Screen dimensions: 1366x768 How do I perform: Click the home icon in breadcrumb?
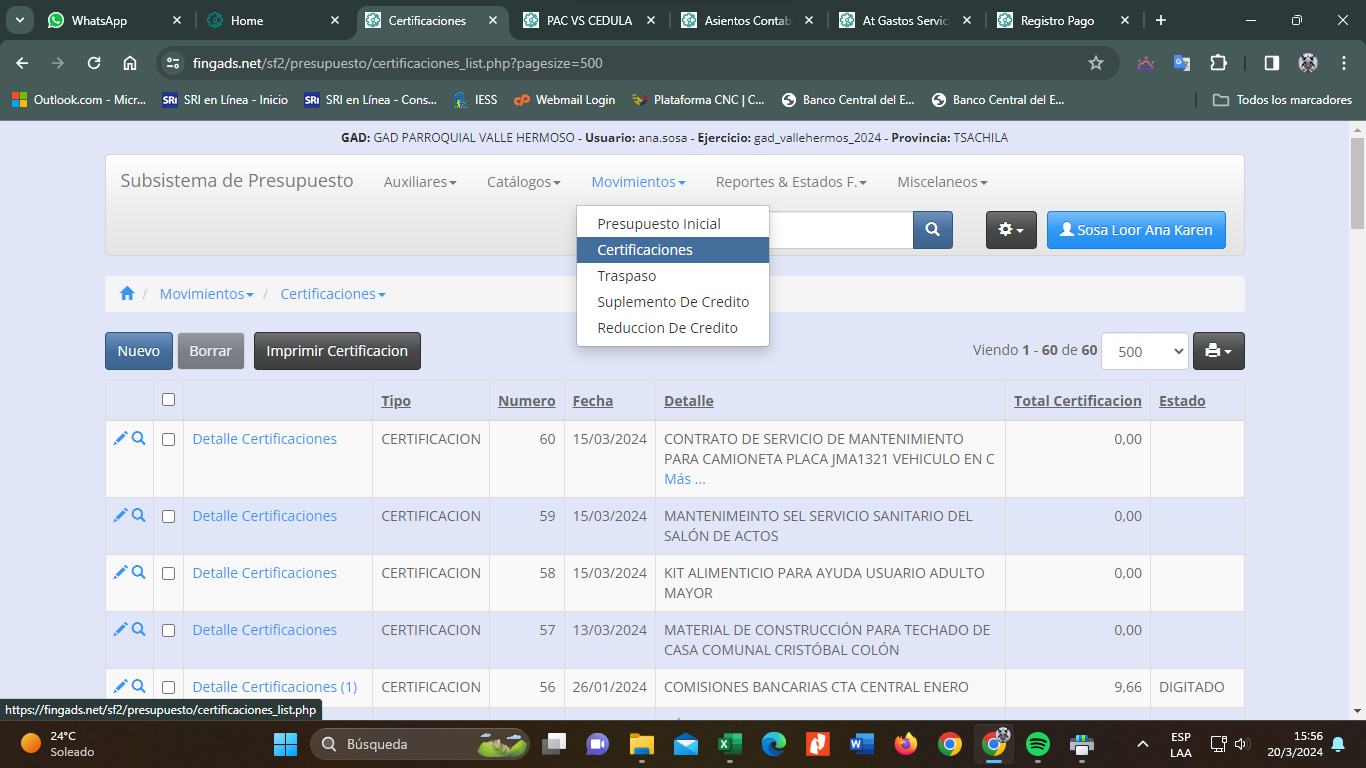tap(127, 294)
